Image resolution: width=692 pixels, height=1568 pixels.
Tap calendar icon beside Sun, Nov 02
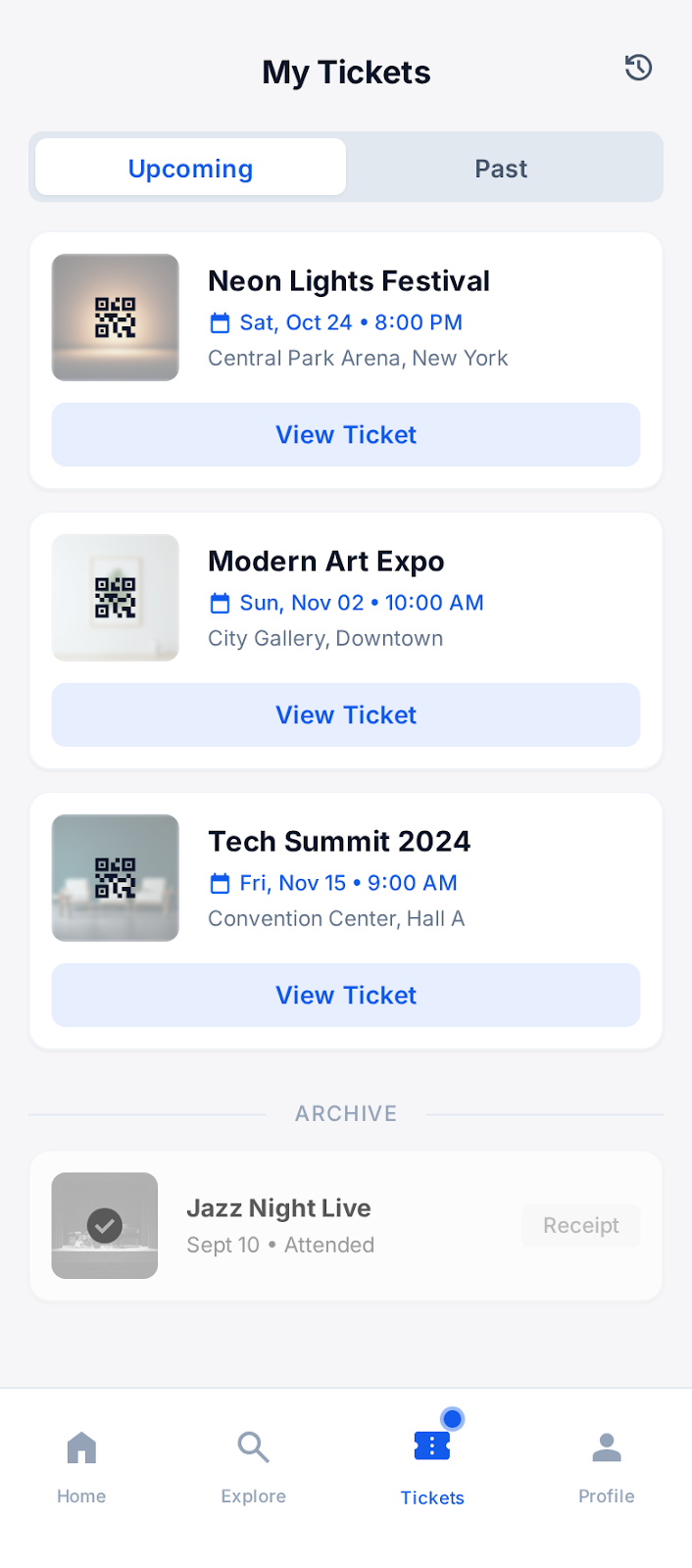[221, 604]
